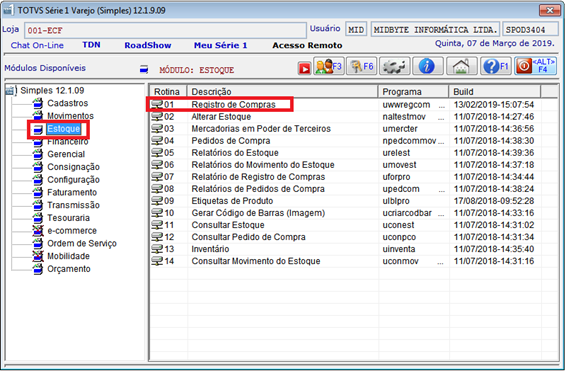The width and height of the screenshot is (566, 371).
Task: Open the TDN link
Action: [x=91, y=45]
